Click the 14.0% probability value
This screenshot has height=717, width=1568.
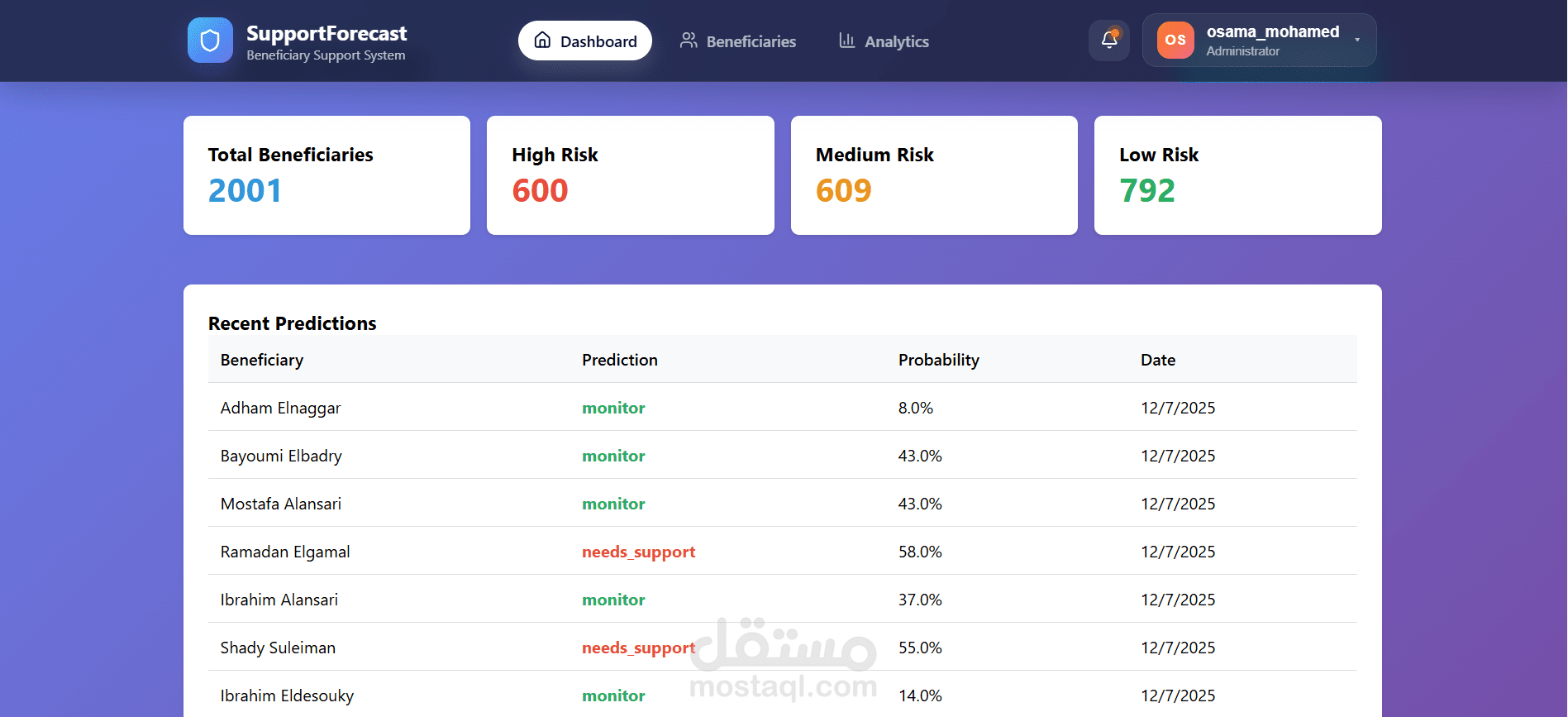click(920, 695)
